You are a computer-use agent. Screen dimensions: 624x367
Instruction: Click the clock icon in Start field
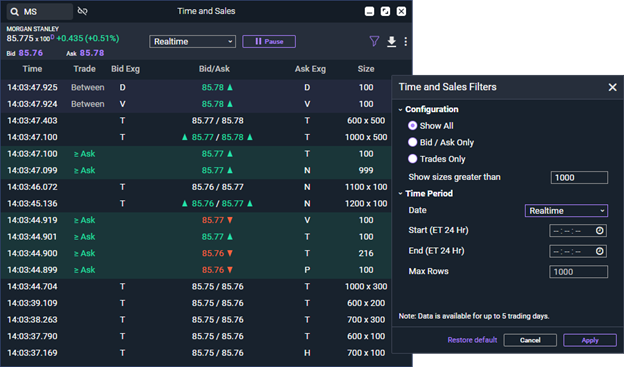pos(600,230)
